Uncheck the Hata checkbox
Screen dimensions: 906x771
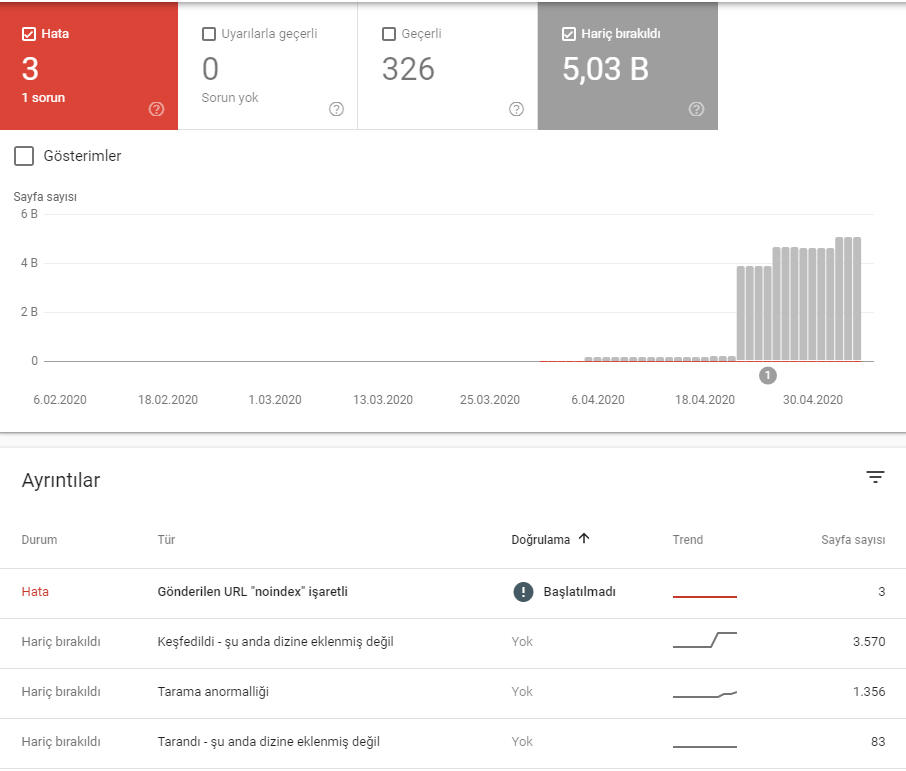pyautogui.click(x=29, y=34)
